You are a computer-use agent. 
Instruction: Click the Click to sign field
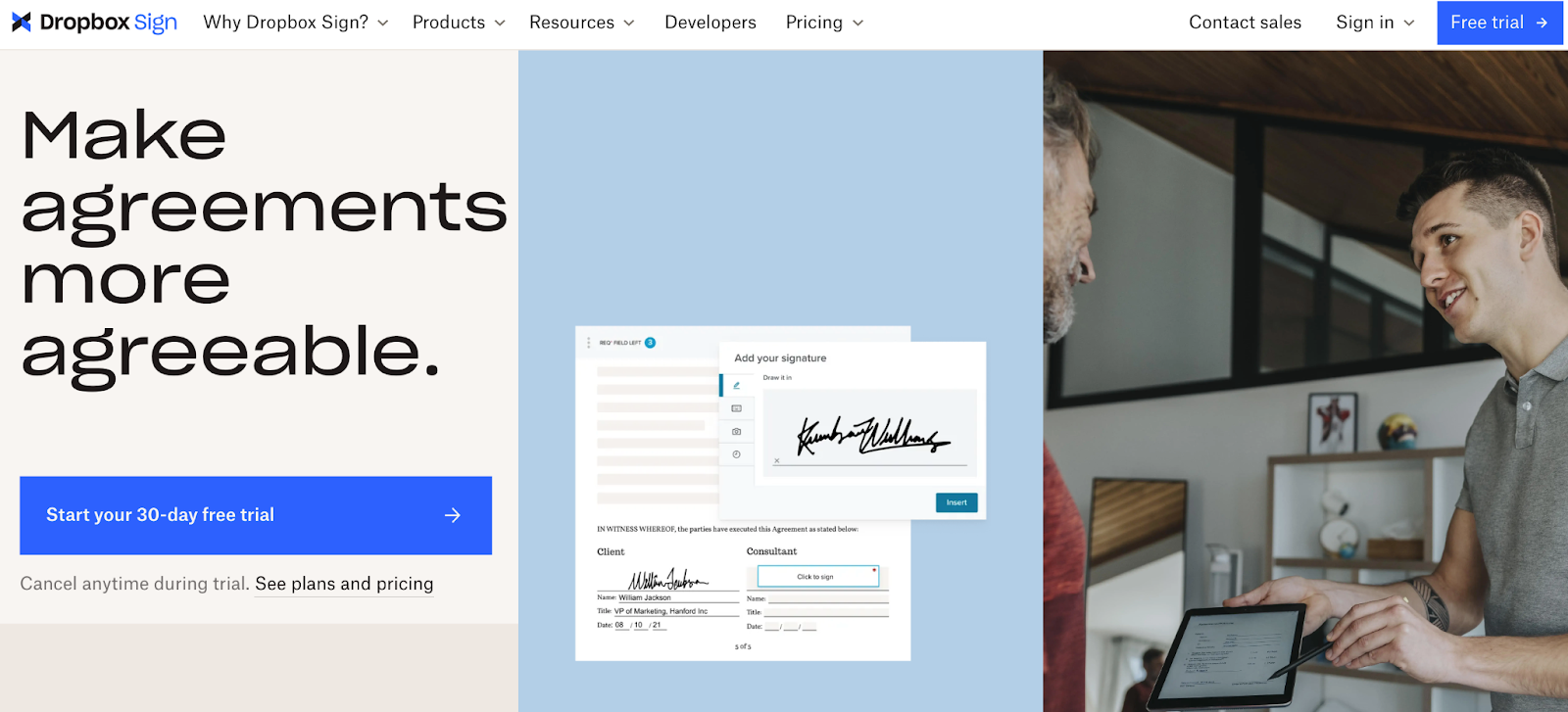[x=818, y=577]
